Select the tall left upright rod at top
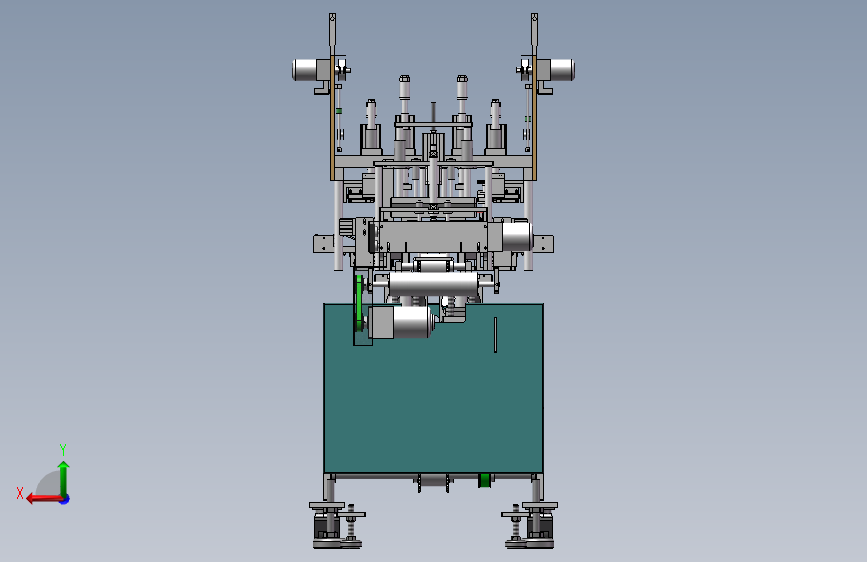This screenshot has width=867, height=562. [x=332, y=34]
